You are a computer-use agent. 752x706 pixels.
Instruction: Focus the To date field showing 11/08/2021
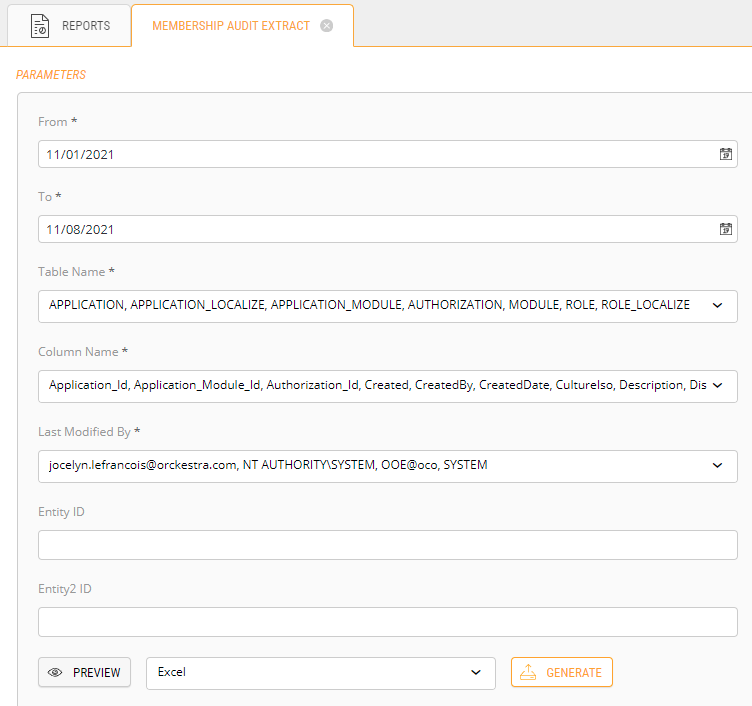point(370,229)
